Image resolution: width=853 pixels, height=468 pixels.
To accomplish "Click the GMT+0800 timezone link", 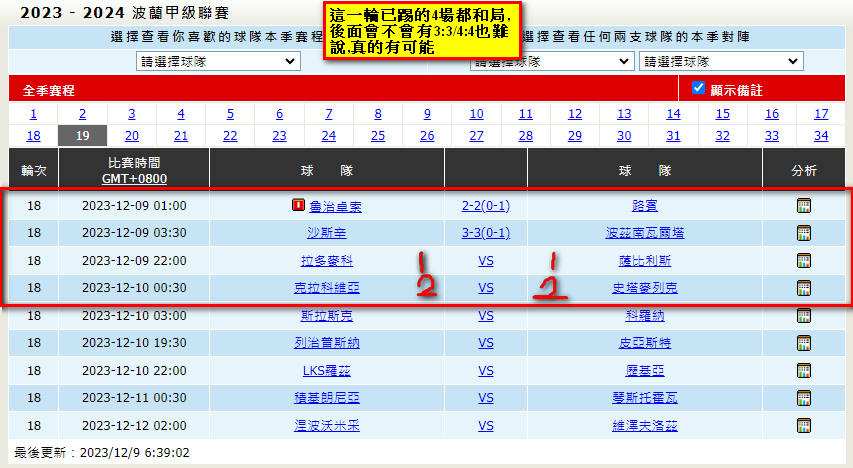I will 134,179.
